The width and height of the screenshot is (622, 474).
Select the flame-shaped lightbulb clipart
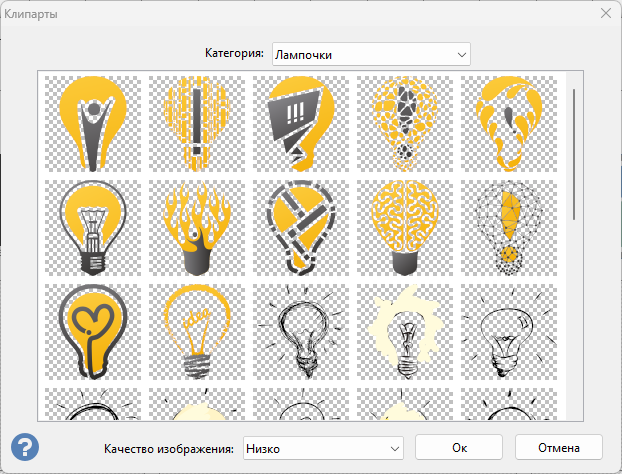point(197,228)
